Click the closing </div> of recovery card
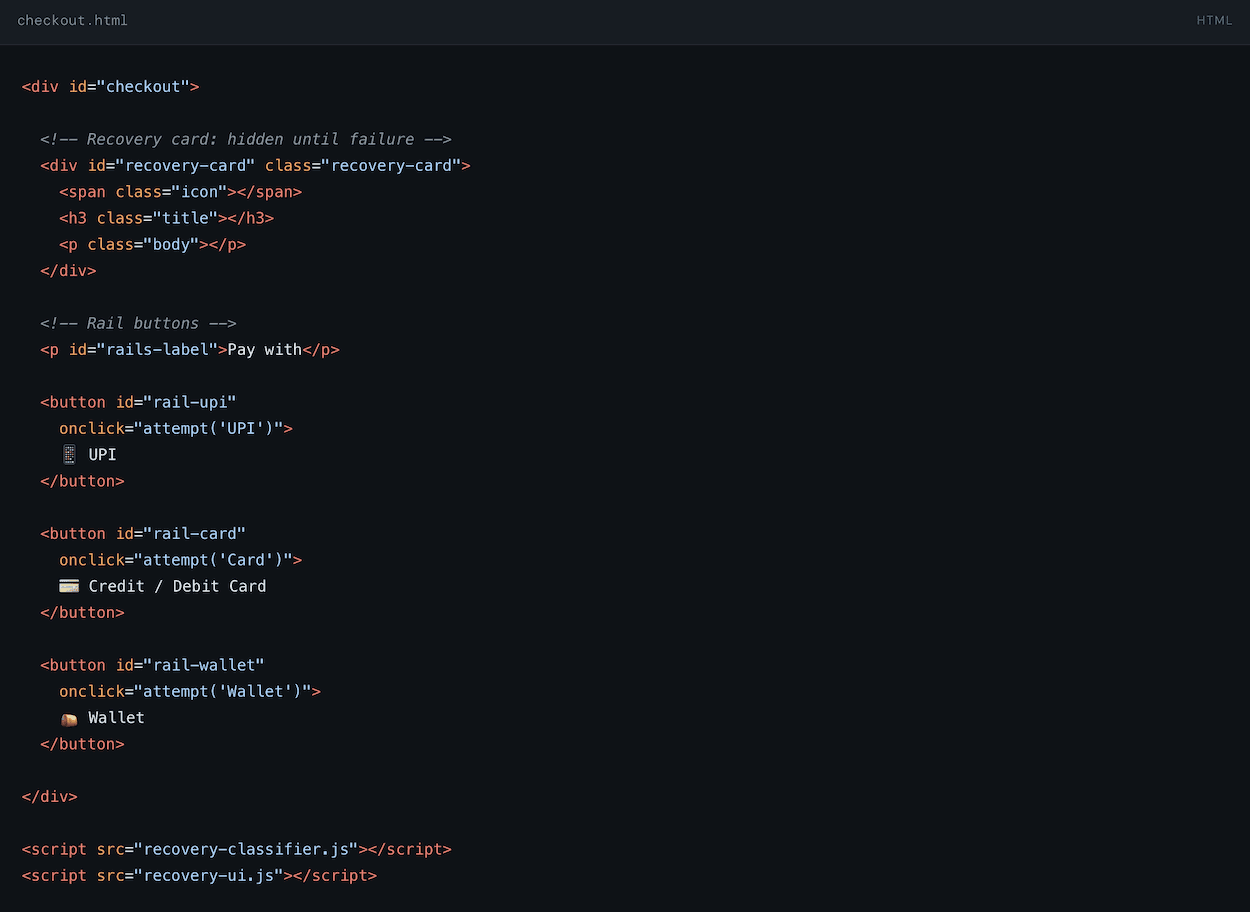The image size is (1250, 912). tap(69, 271)
